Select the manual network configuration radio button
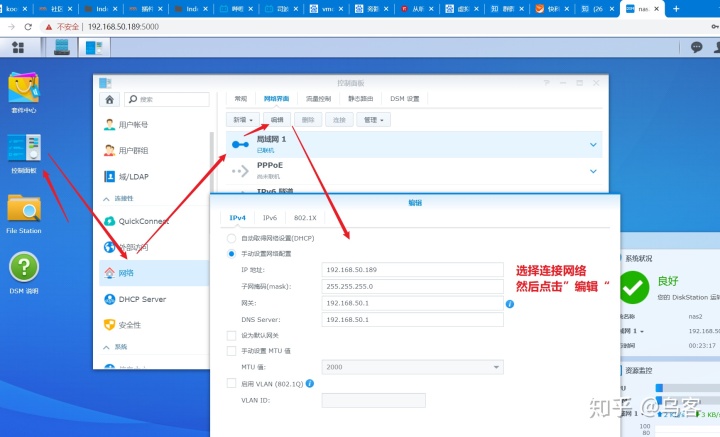The width and height of the screenshot is (720, 437). (x=231, y=253)
